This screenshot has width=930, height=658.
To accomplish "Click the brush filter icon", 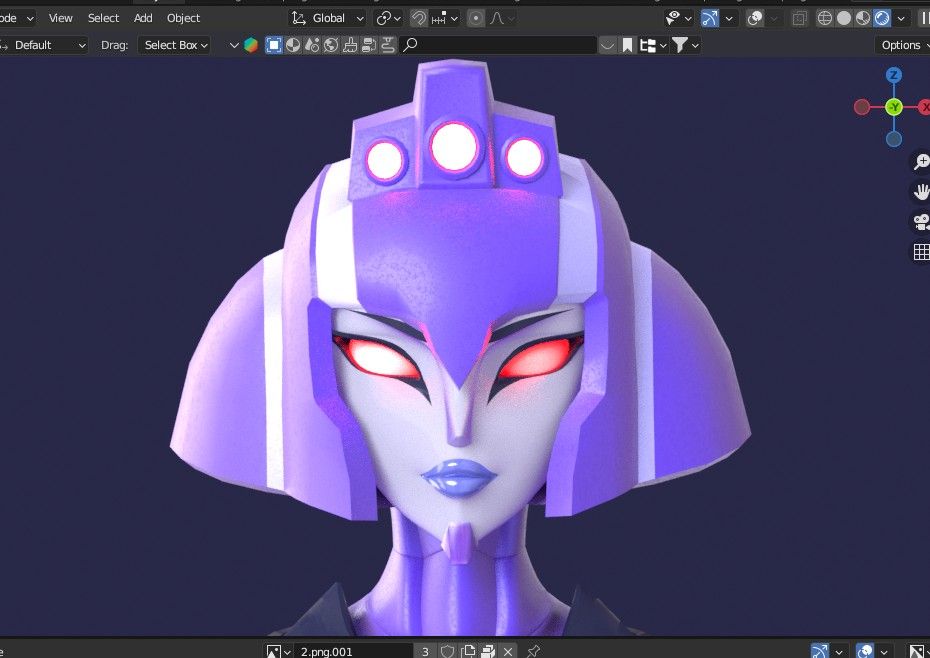I will (350, 45).
